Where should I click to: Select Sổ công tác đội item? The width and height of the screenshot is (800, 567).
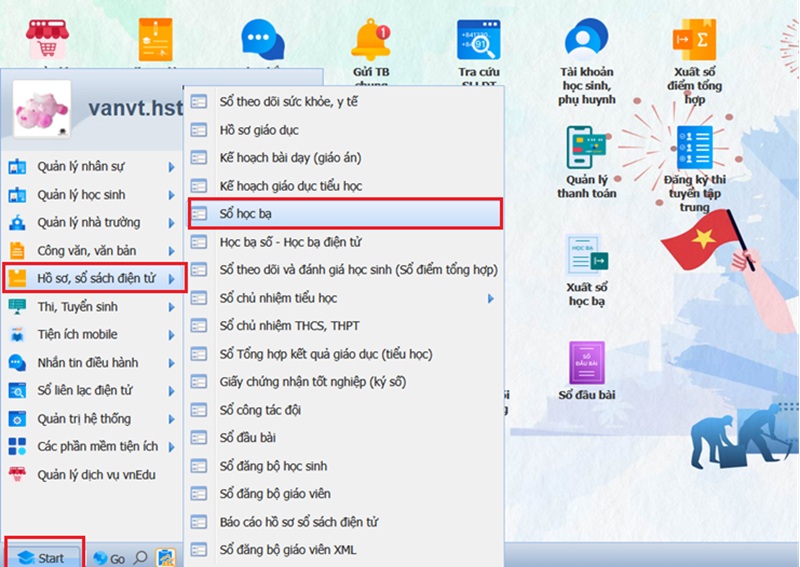pyautogui.click(x=345, y=410)
